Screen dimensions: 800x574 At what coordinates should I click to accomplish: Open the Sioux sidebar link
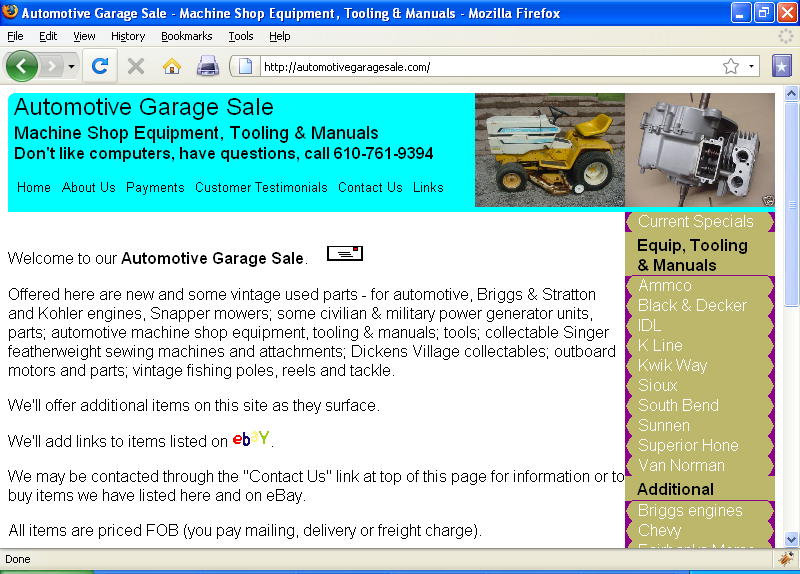658,385
